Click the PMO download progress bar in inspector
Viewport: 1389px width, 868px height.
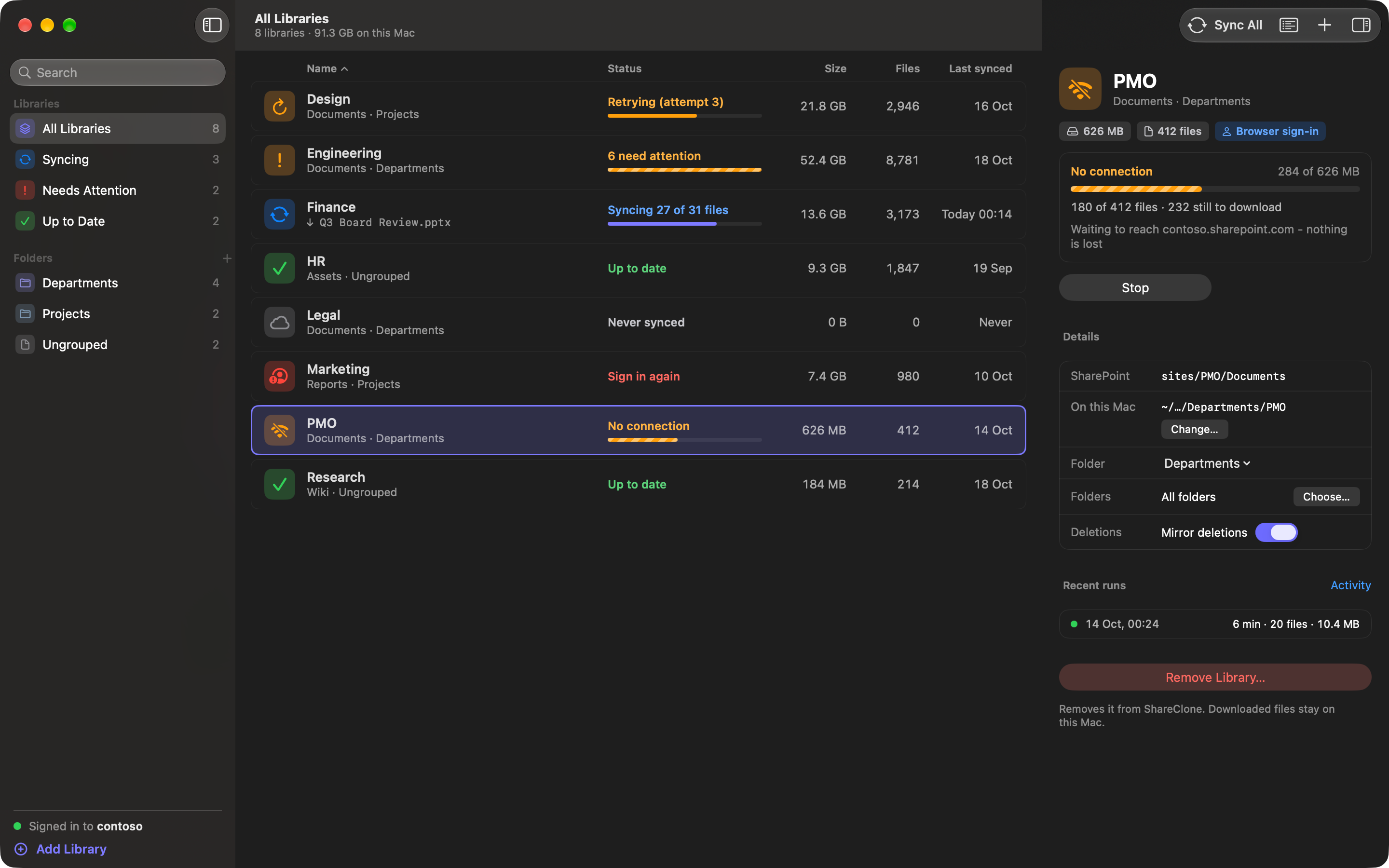click(x=1214, y=189)
